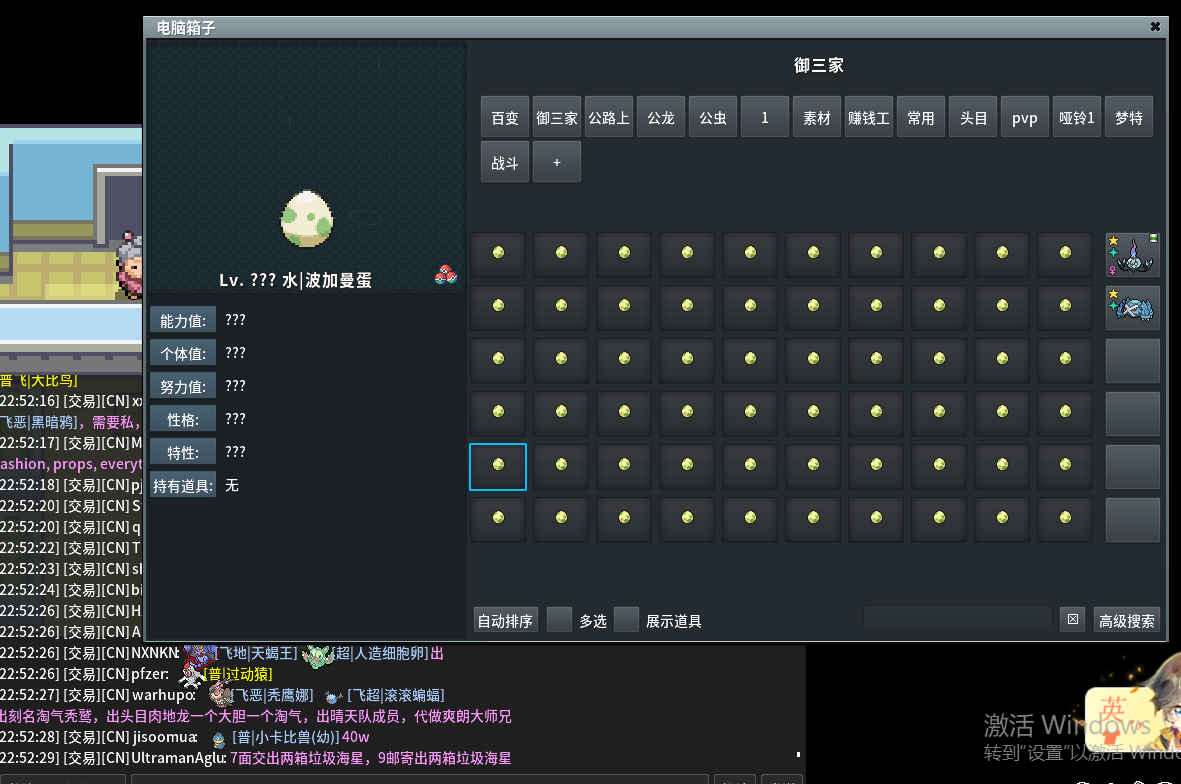Click the last empty party slot

pos(1133,520)
